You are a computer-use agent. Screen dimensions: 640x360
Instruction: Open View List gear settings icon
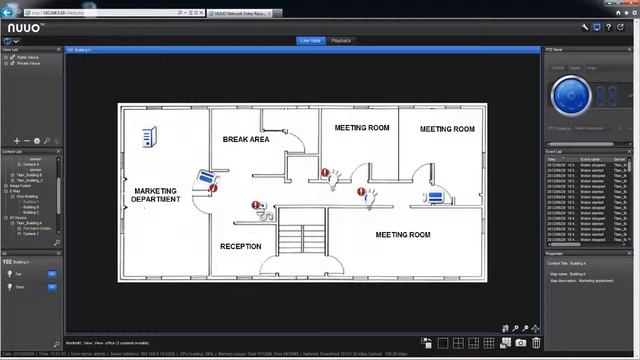pyautogui.click(x=37, y=141)
